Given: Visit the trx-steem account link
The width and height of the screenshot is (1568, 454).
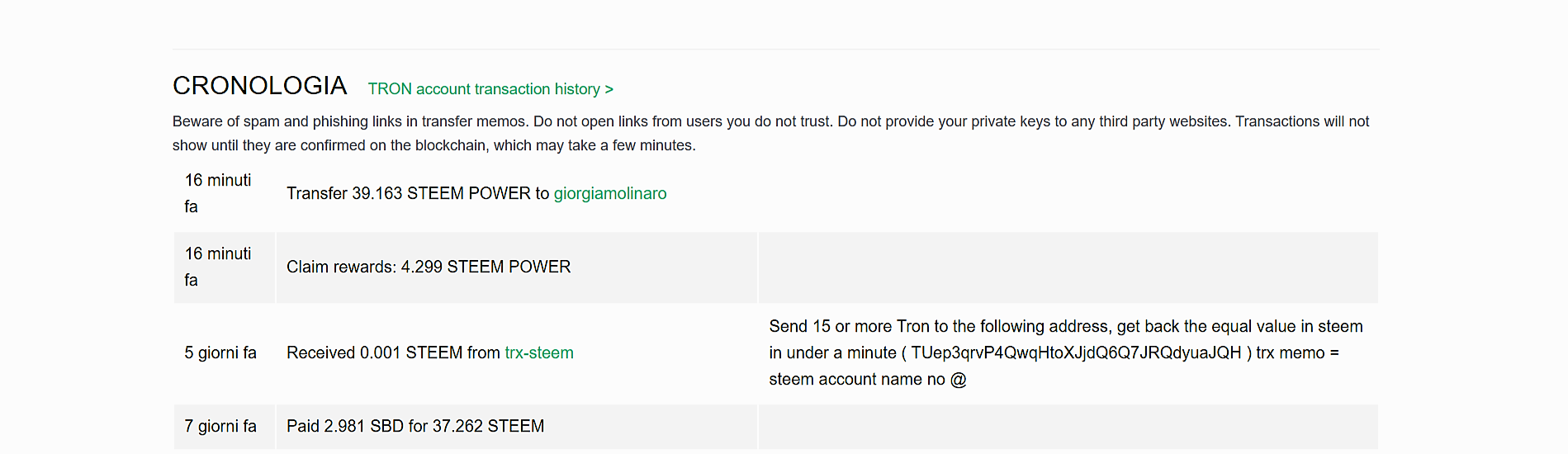Looking at the screenshot, I should 538,352.
